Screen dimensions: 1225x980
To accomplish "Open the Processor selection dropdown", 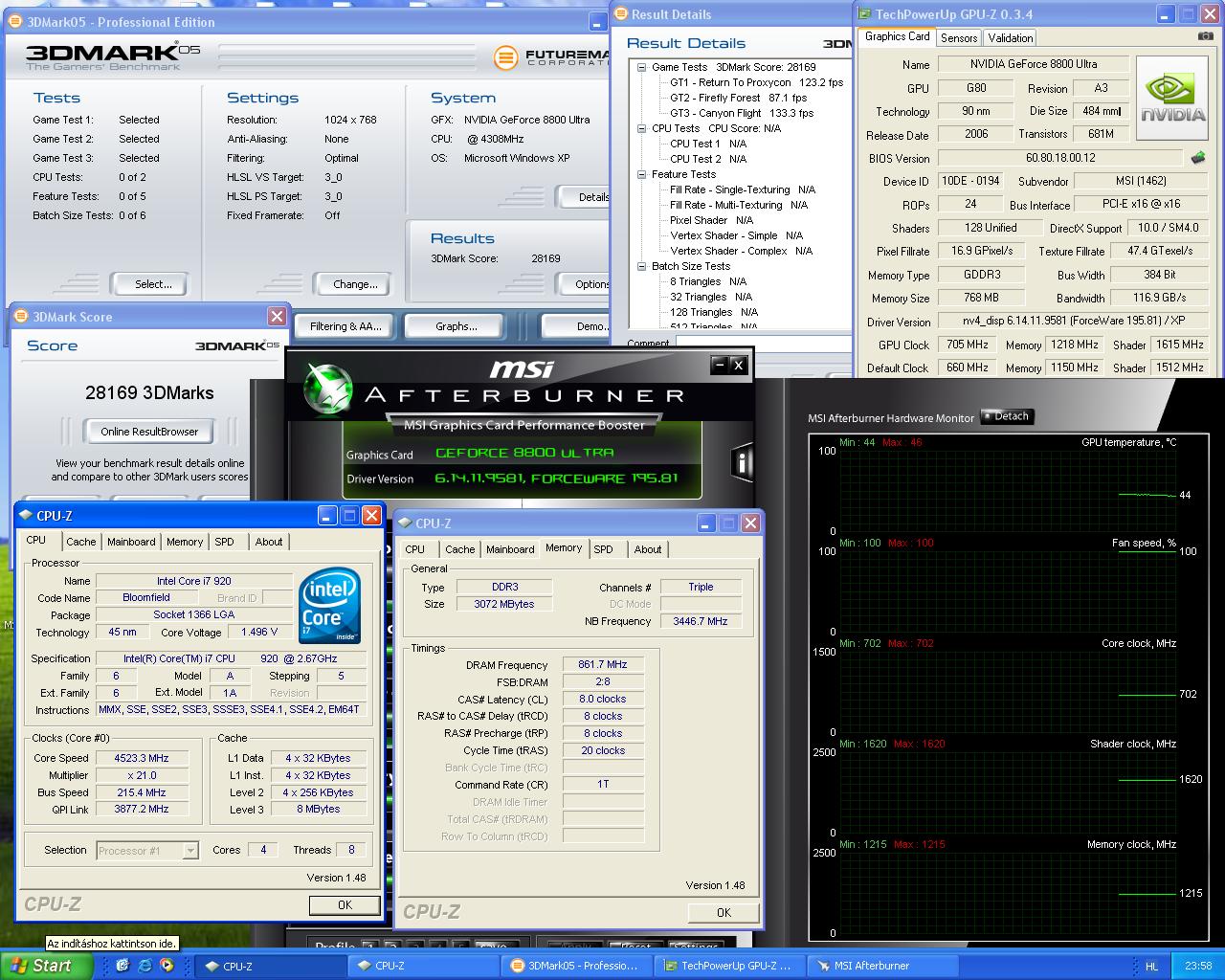I will pos(190,851).
